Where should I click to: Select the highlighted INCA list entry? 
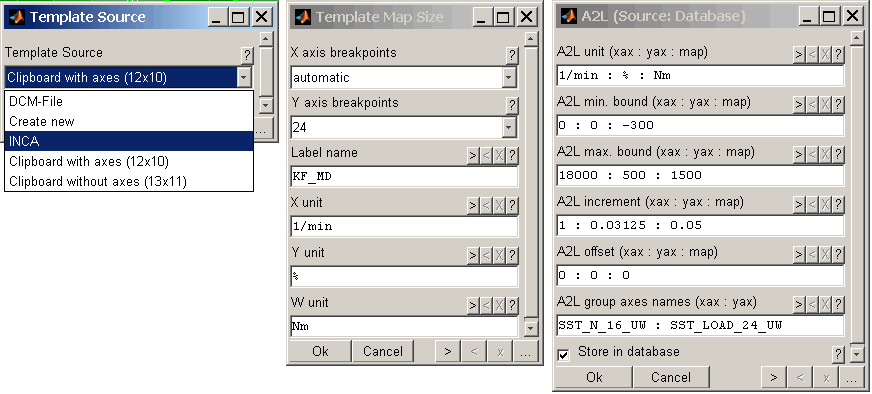coord(129,141)
